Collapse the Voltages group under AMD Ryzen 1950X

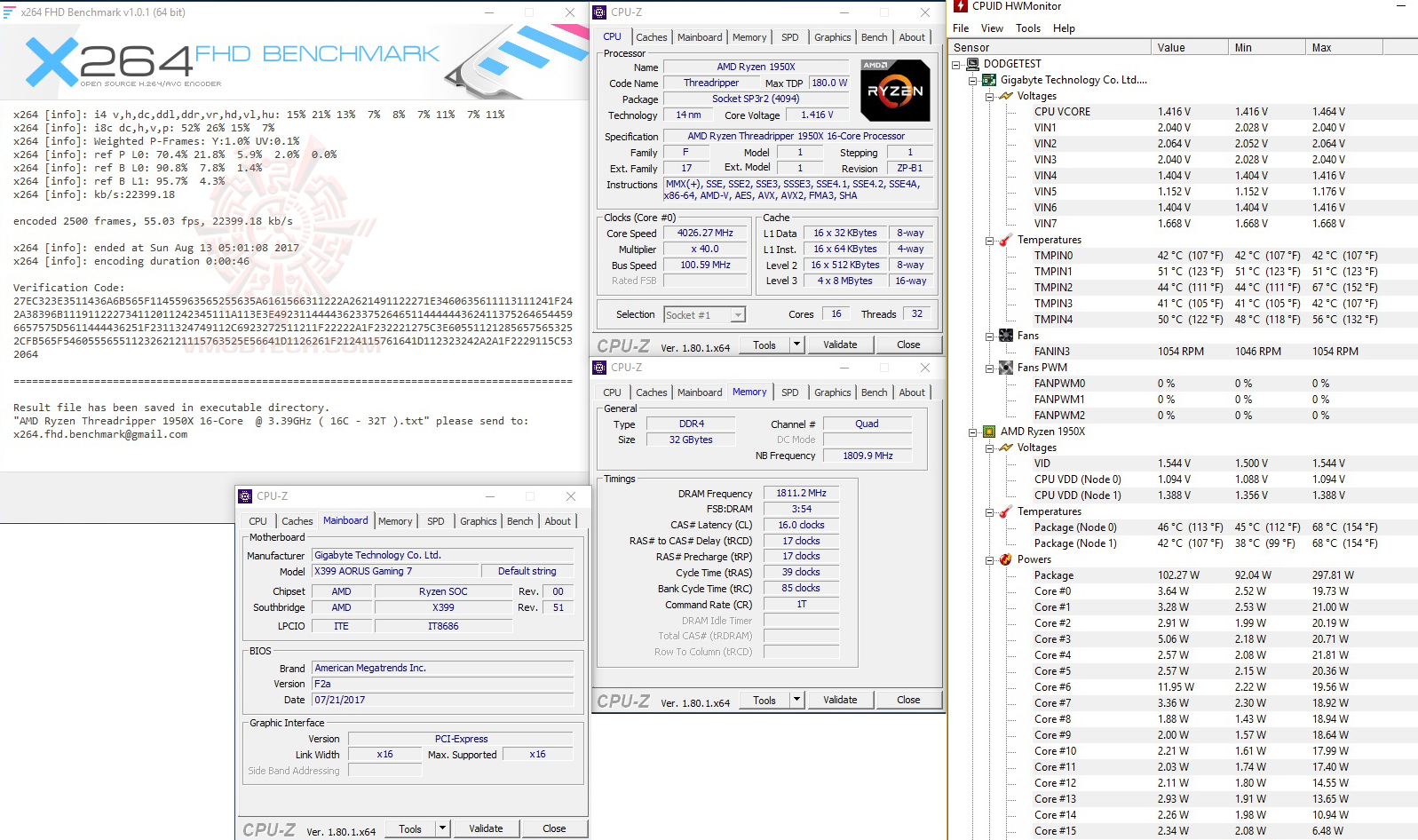pyautogui.click(x=990, y=448)
